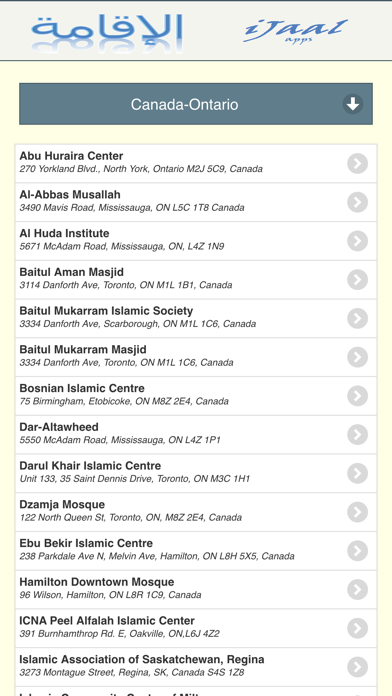Open Baitul Mukarram Islamic Society entry
392x696 pixels.
pyautogui.click(x=196, y=318)
